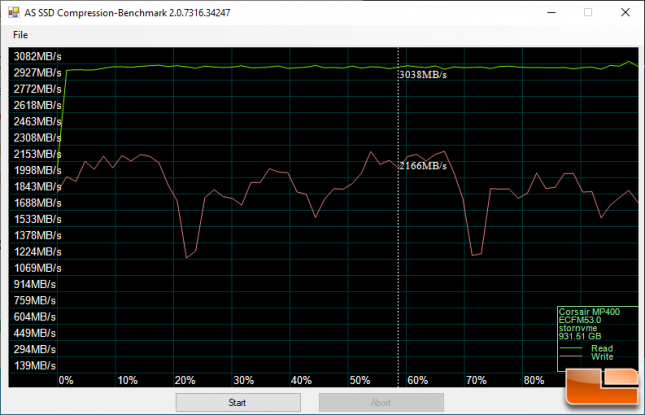Click the greyed-out Abort button
The image size is (645, 415).
click(381, 402)
